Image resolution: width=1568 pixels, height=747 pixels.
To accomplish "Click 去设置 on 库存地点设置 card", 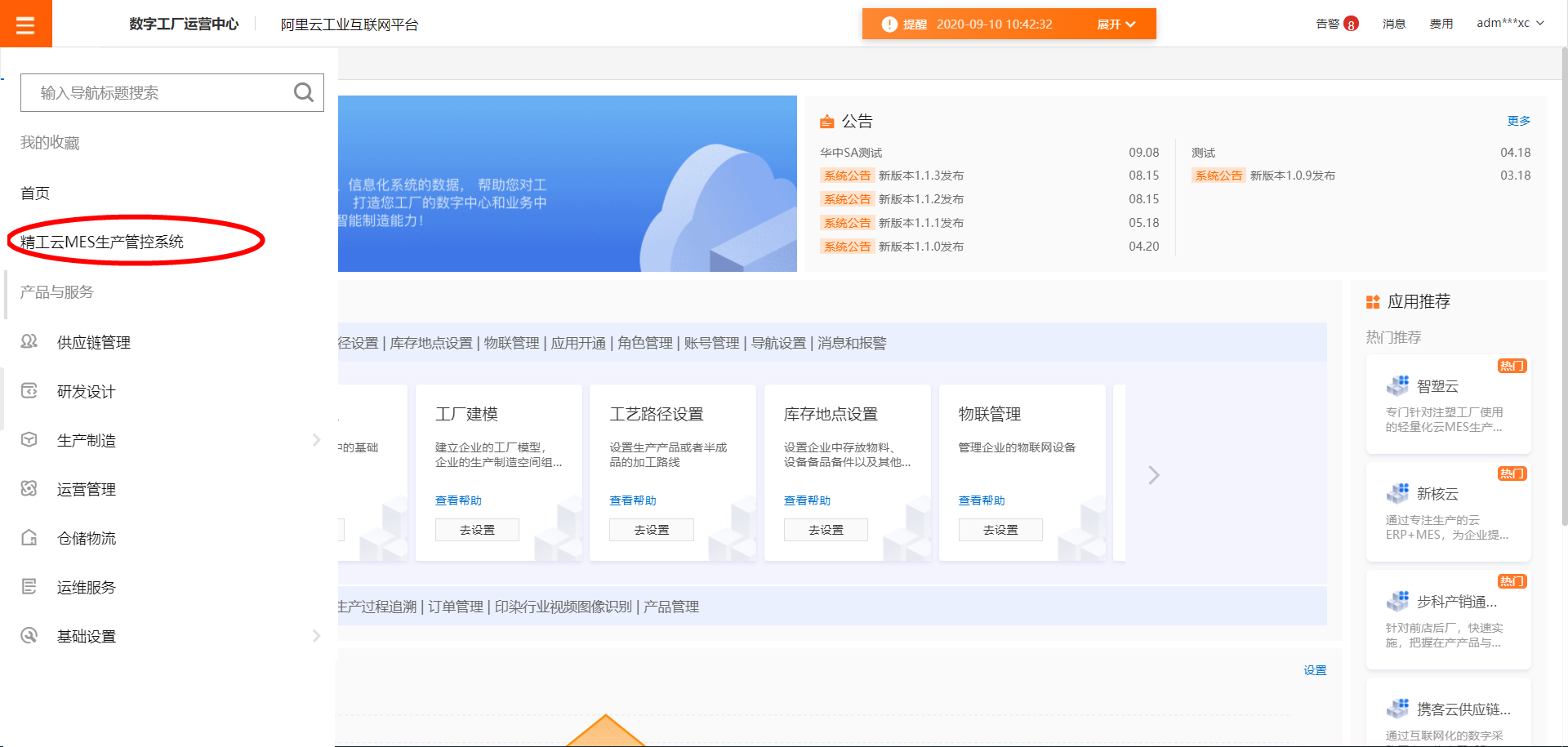I will tap(826, 530).
